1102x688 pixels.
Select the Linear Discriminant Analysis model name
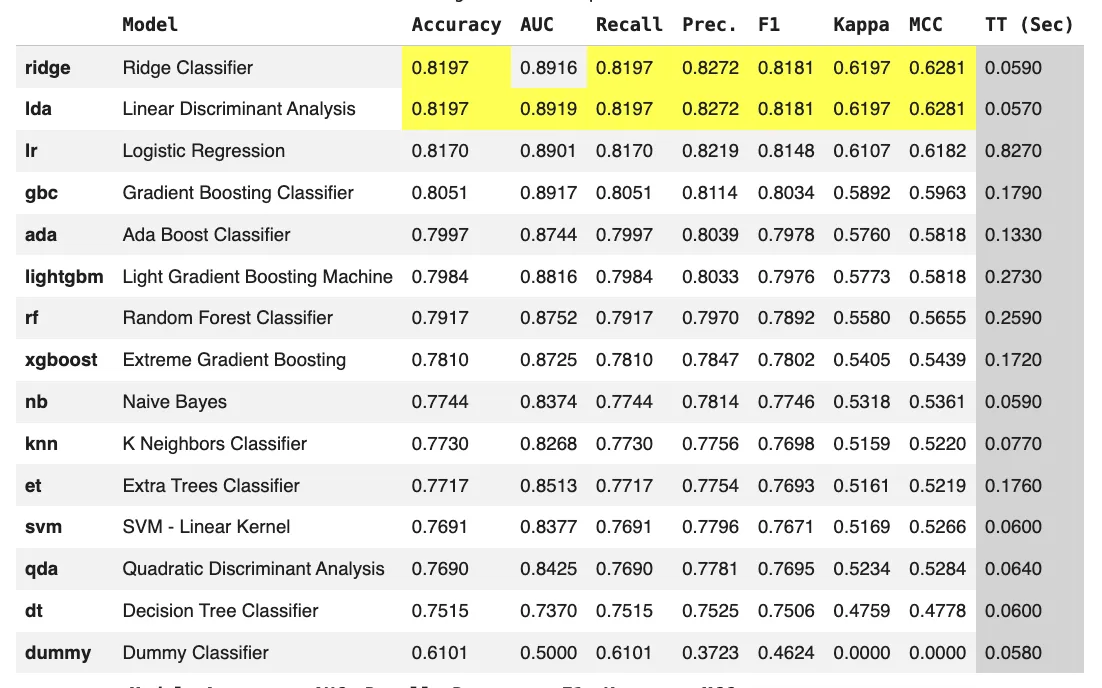239,109
